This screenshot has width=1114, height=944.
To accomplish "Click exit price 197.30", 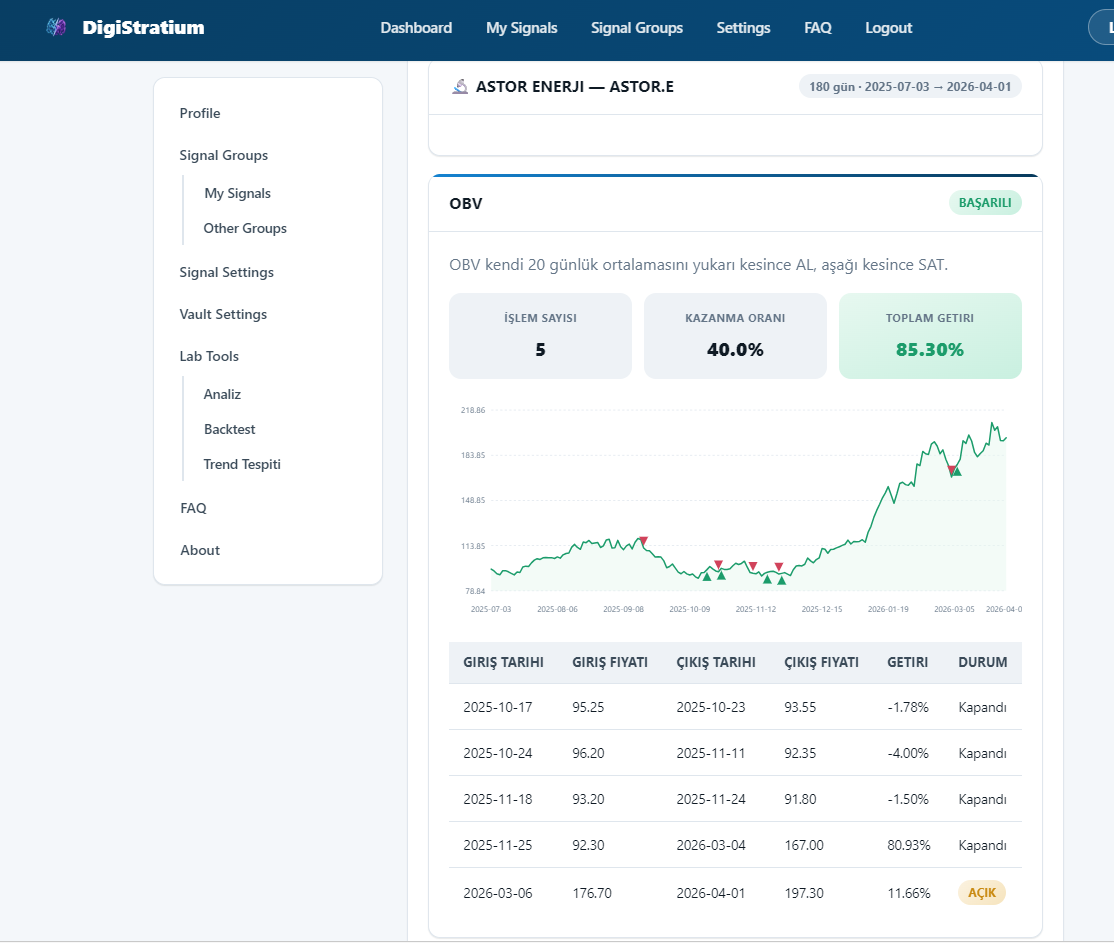I will 804,894.
